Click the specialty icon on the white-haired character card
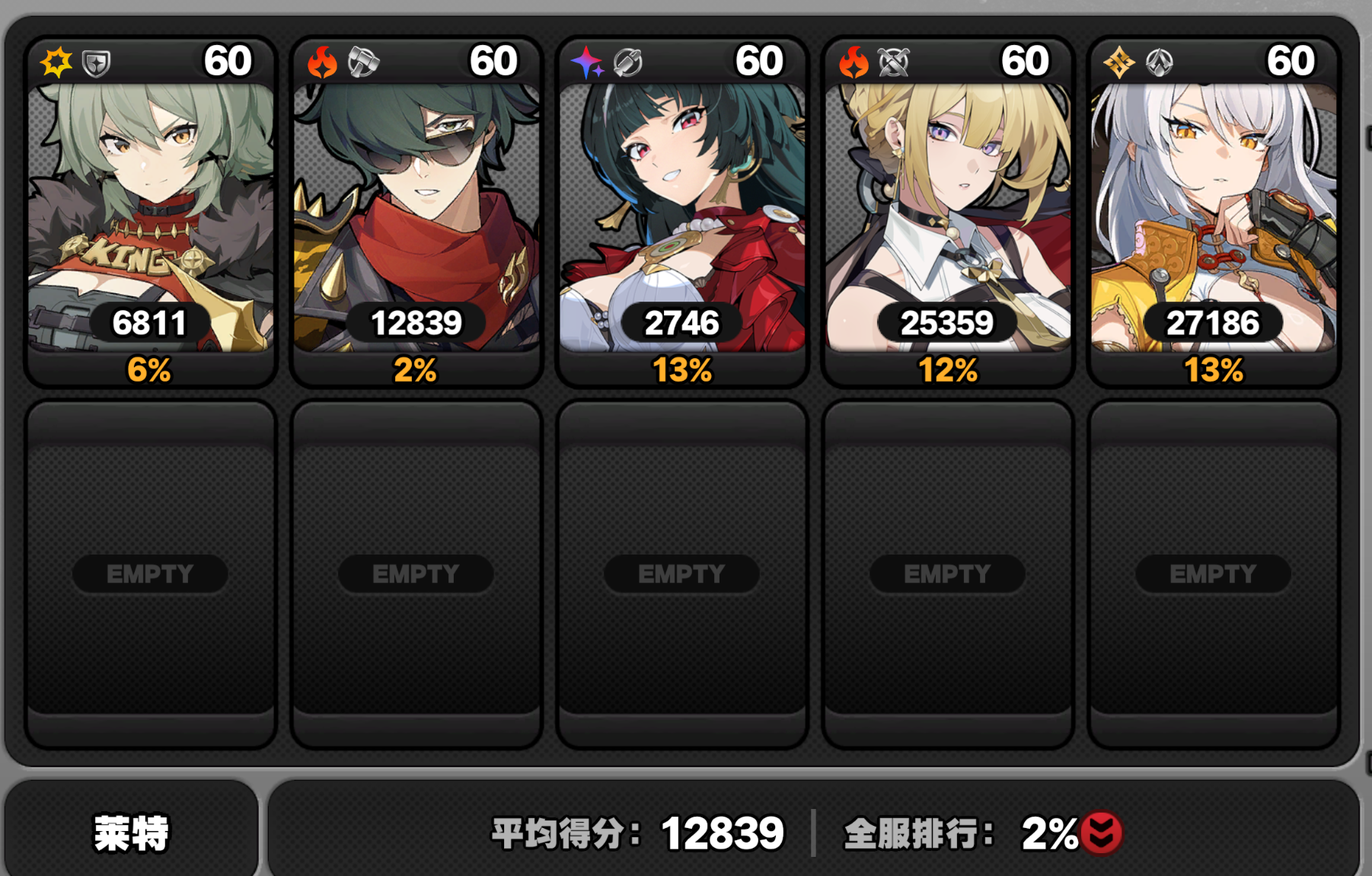 (x=1160, y=62)
